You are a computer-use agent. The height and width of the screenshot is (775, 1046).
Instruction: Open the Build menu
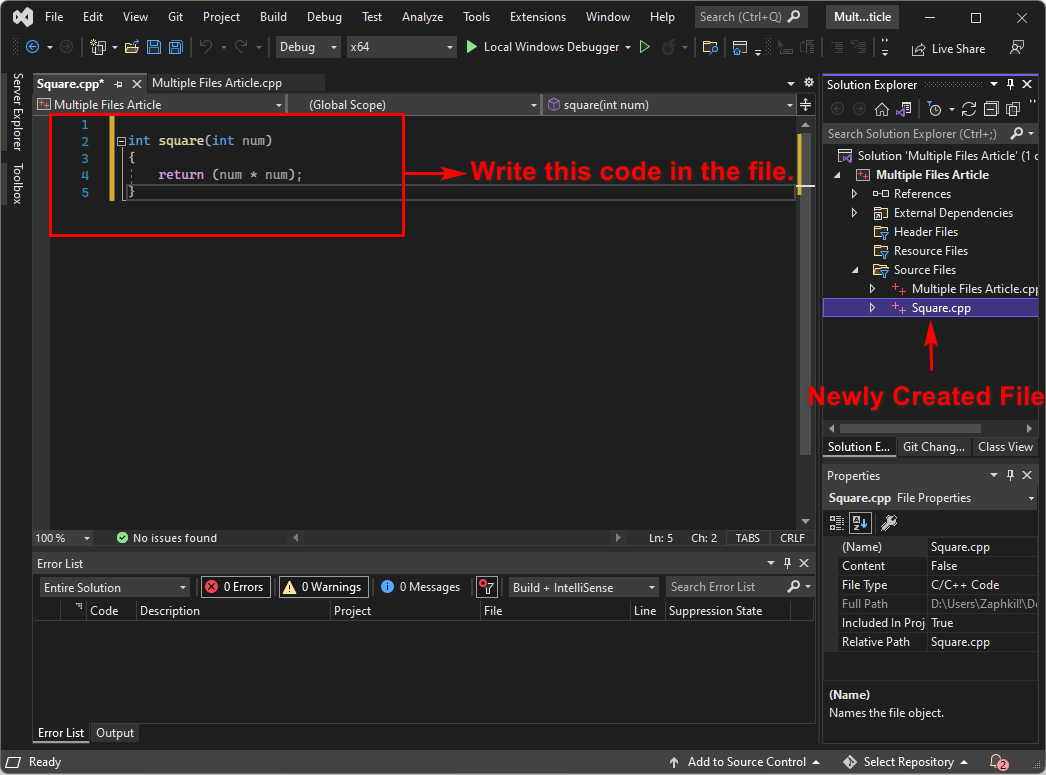(273, 16)
